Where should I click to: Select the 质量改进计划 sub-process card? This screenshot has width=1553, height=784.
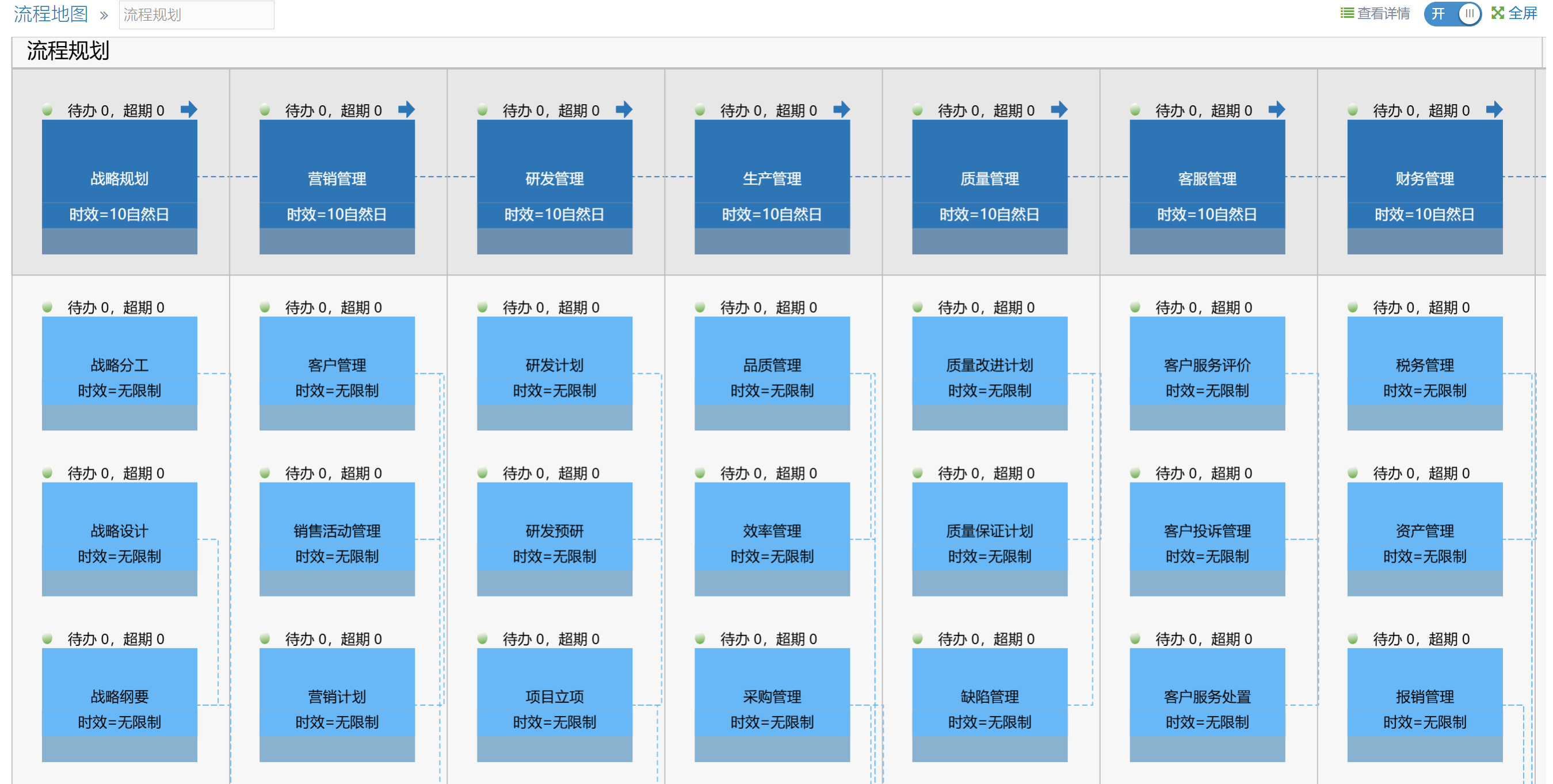(x=990, y=374)
